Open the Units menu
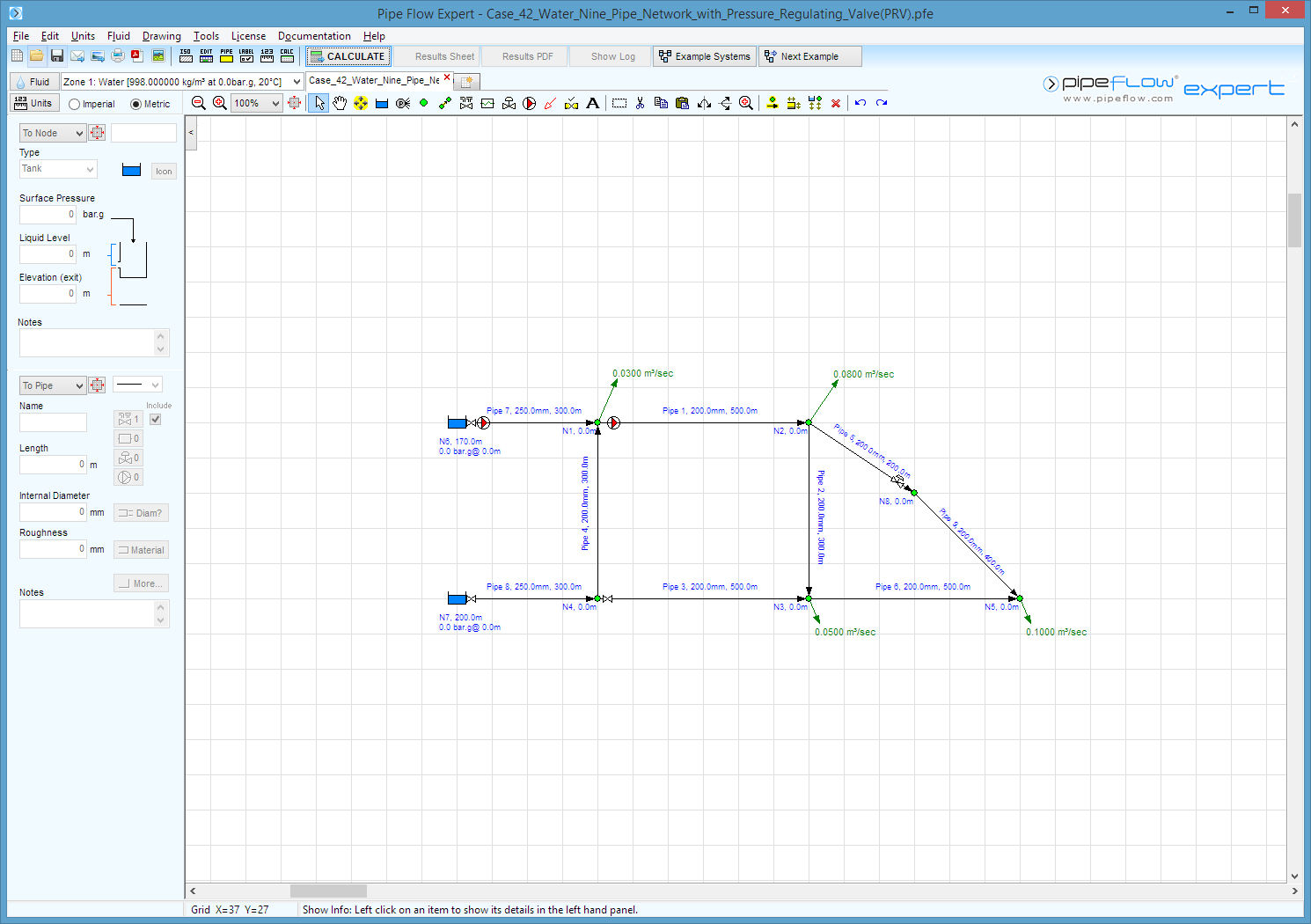 click(83, 36)
